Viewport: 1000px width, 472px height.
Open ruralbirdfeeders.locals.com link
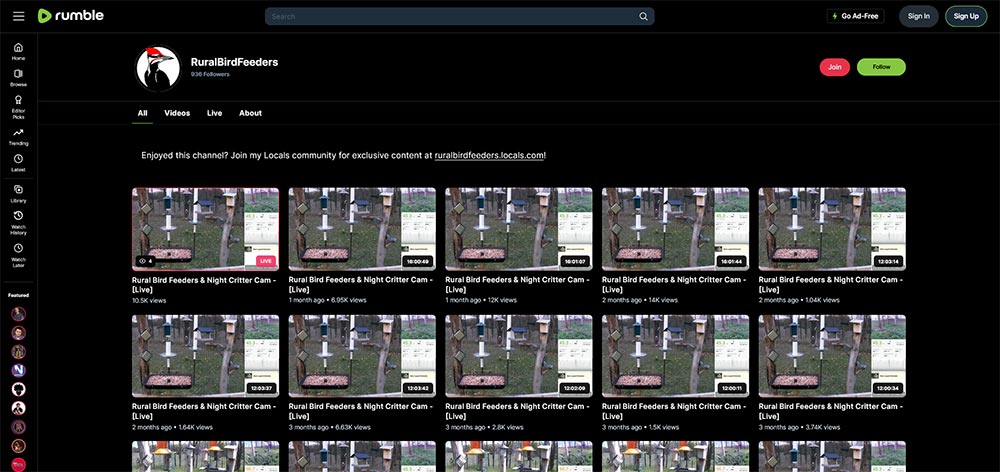[x=489, y=155]
